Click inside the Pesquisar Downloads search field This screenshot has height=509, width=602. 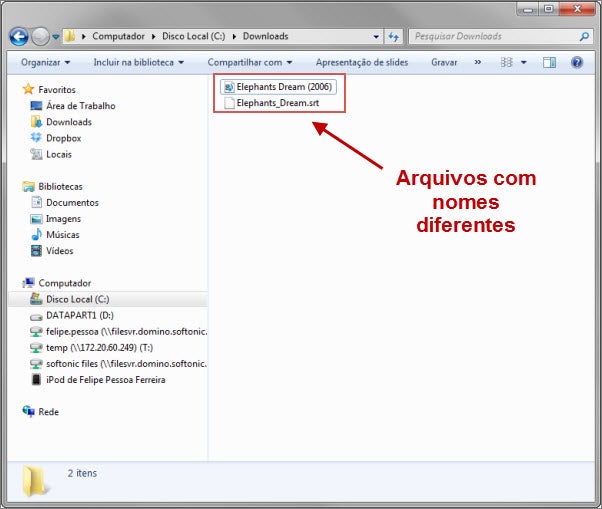click(x=490, y=37)
